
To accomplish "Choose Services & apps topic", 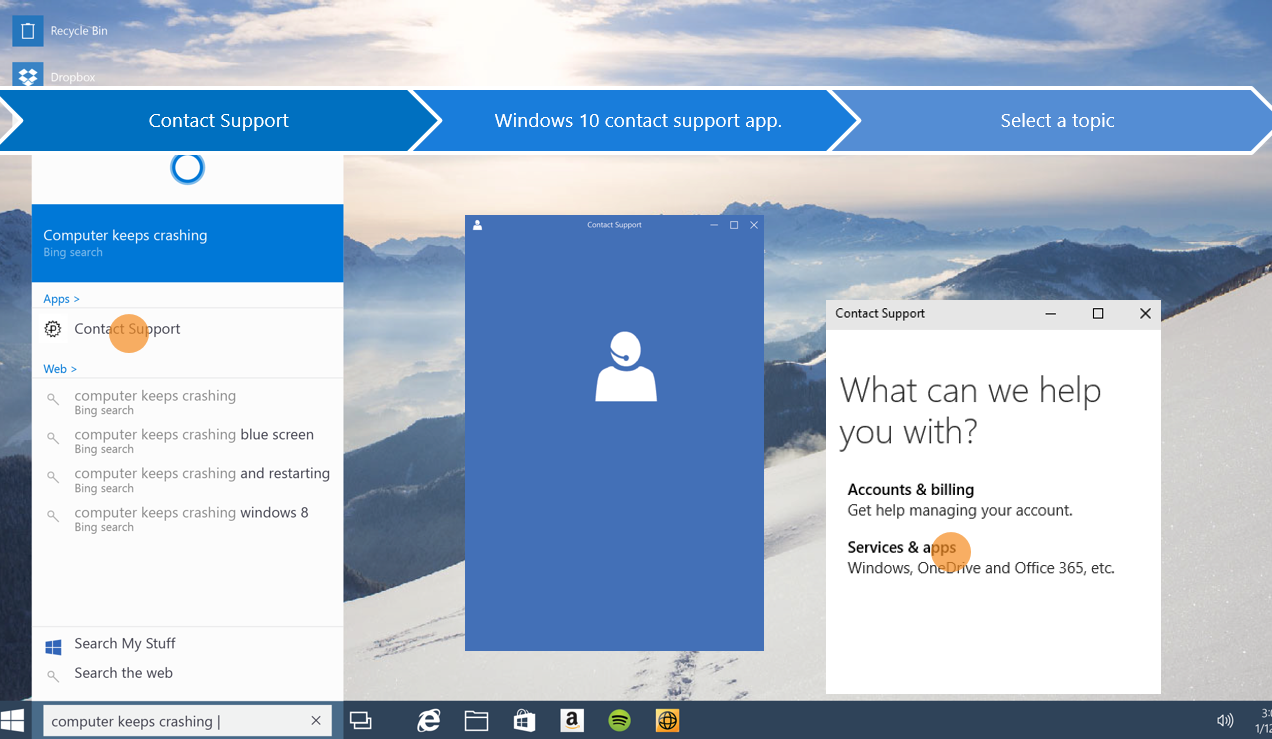I will 901,548.
